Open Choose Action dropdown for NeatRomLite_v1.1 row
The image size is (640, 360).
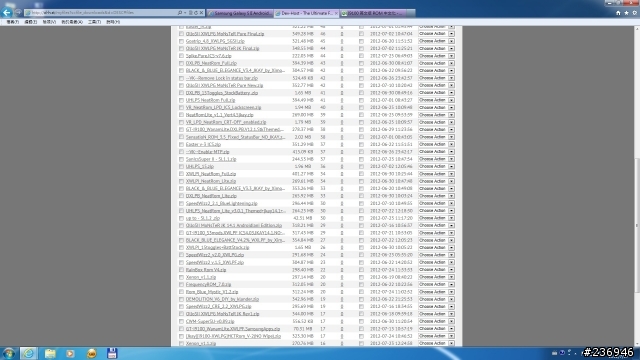coord(436,115)
